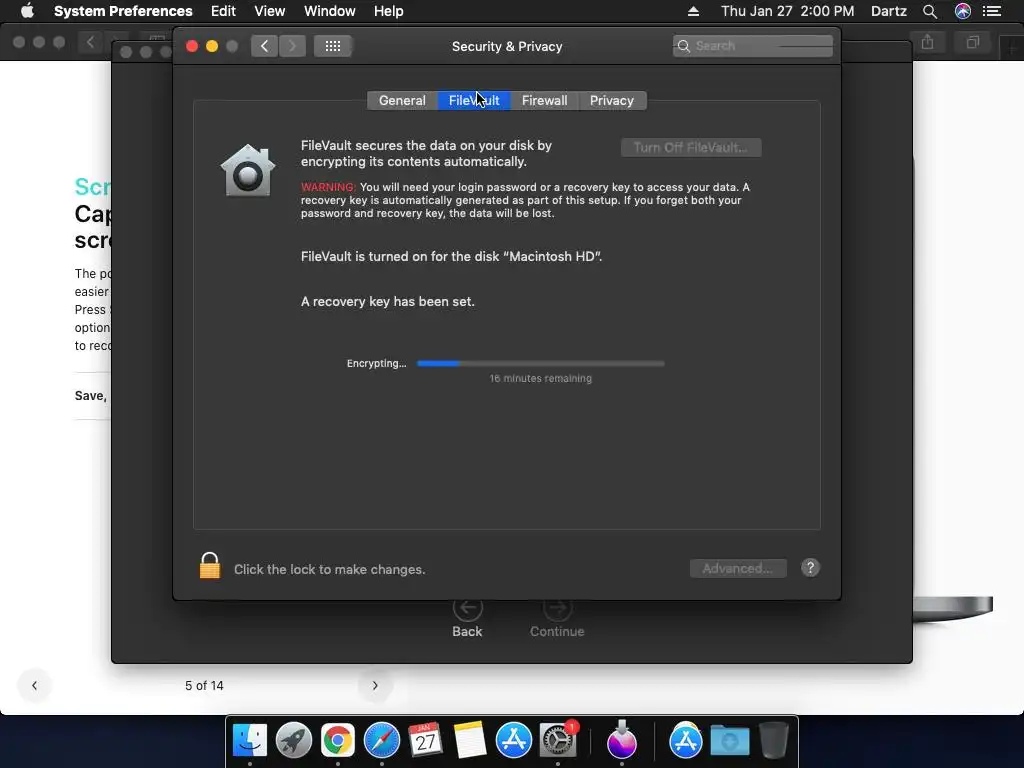Click the Search field in Security & Privacy
The width and height of the screenshot is (1024, 768).
(752, 46)
